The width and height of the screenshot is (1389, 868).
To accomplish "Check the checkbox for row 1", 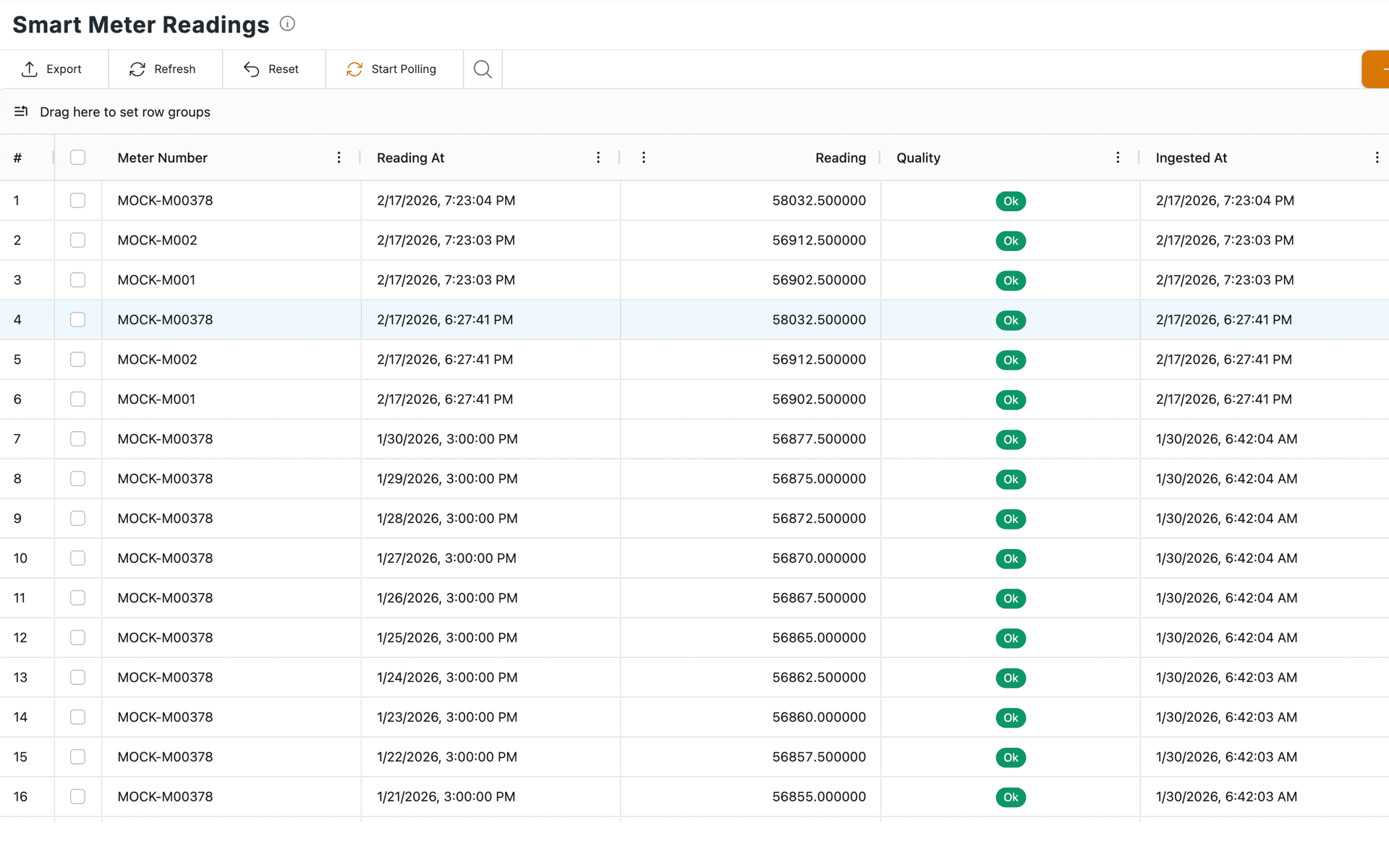I will click(77, 200).
